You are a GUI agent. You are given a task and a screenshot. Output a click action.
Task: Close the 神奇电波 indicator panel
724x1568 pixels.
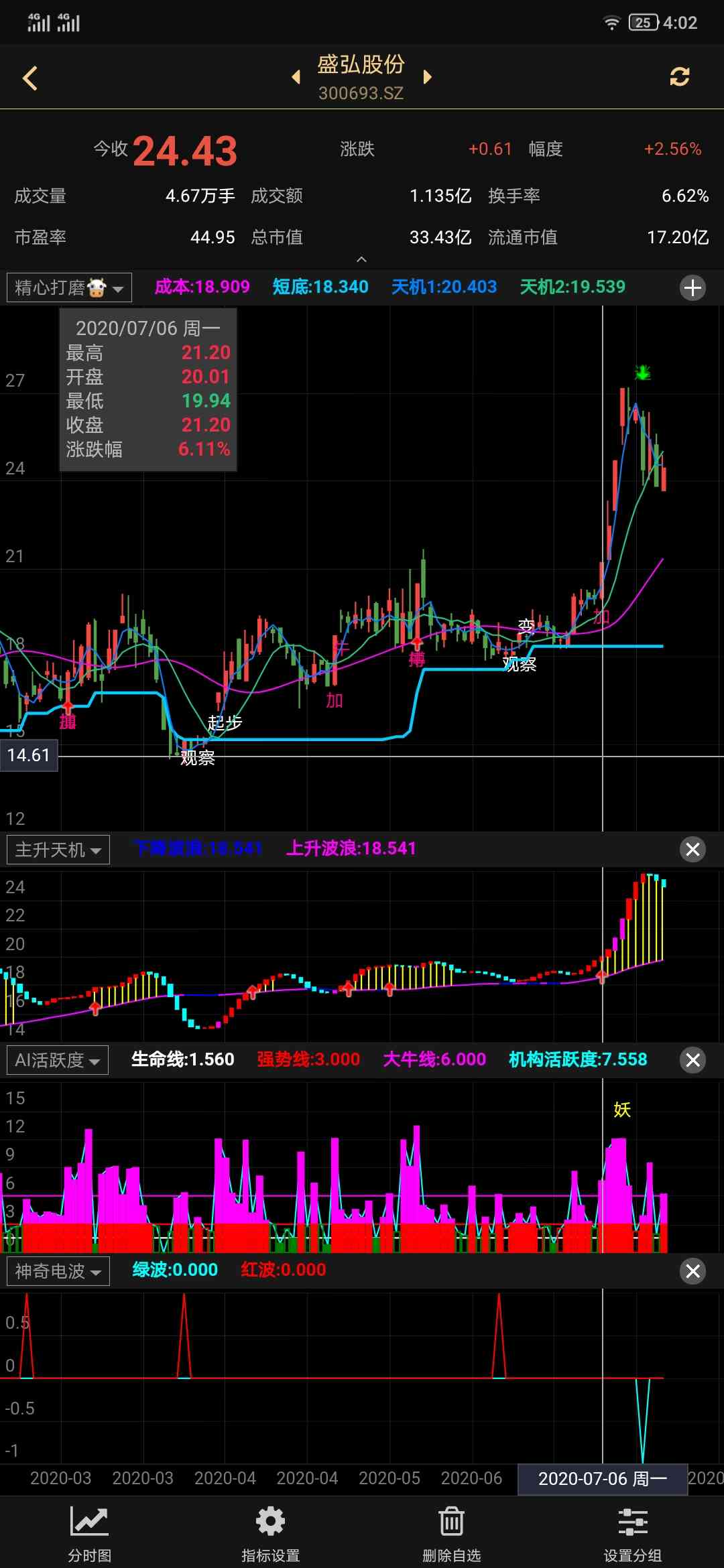[692, 1271]
